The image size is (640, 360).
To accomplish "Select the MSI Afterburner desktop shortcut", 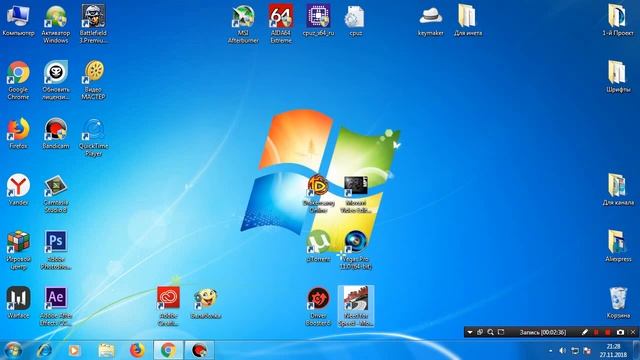I will (x=243, y=24).
